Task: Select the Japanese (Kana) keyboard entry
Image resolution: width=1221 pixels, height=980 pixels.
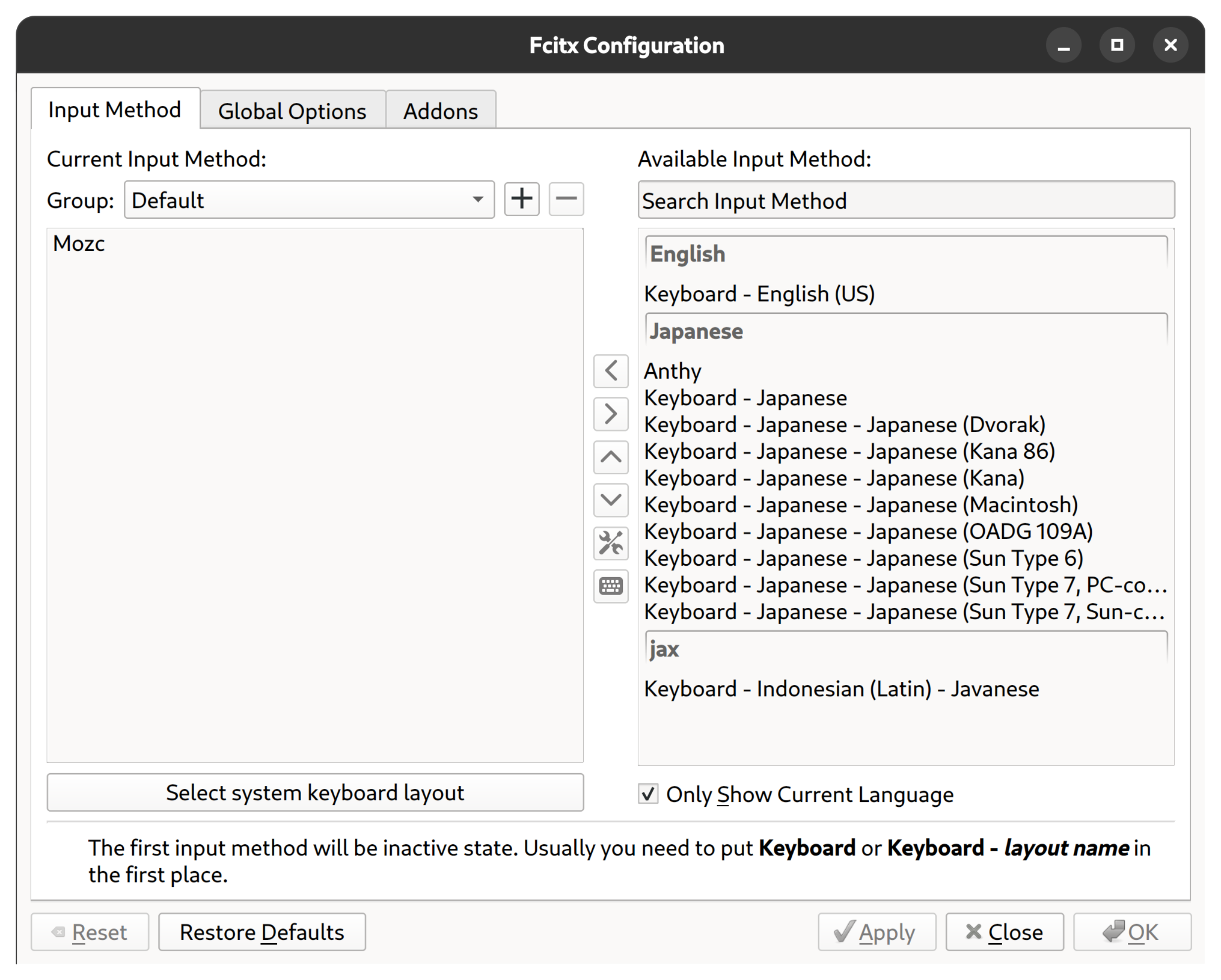Action: (x=906, y=478)
